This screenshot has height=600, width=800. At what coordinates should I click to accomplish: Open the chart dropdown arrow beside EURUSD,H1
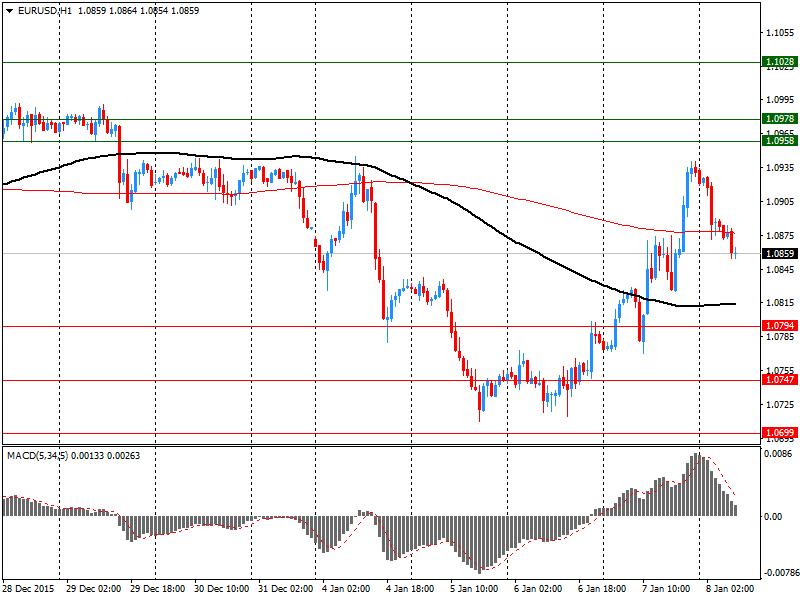(x=9, y=11)
